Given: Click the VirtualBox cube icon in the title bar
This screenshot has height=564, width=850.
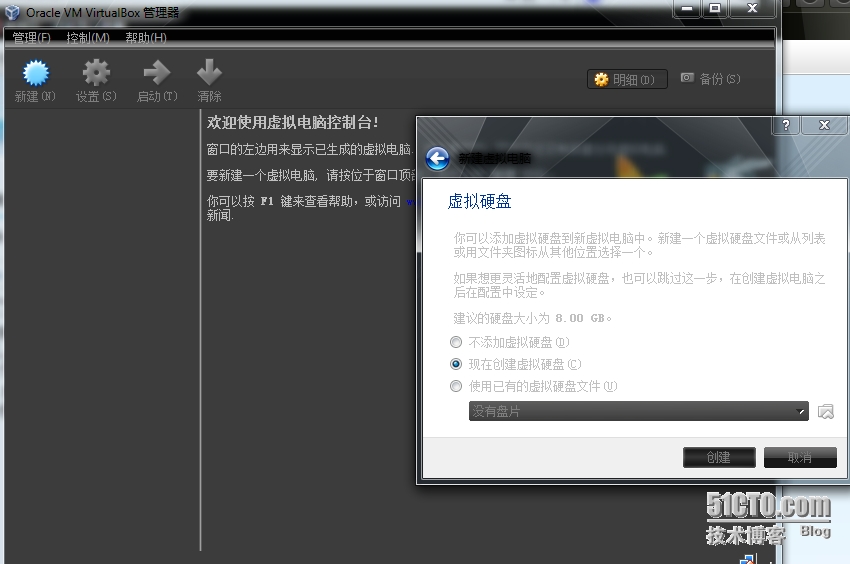Looking at the screenshot, I should 12,12.
